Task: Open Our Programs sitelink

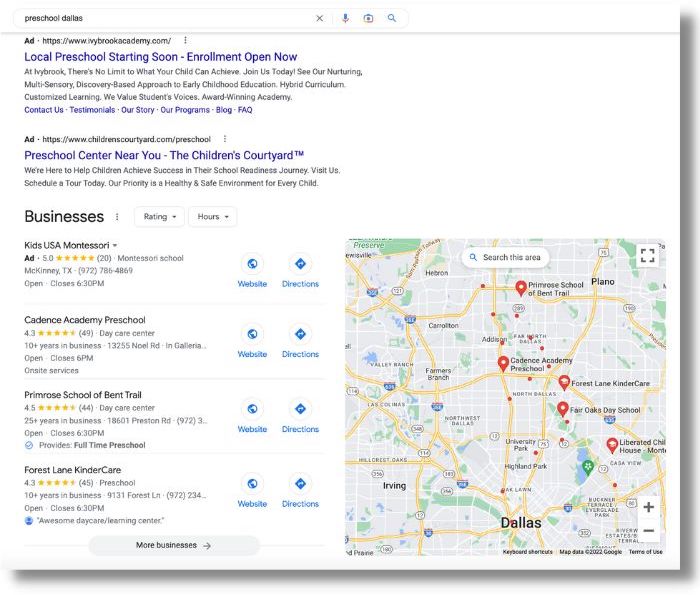Action: tap(185, 110)
